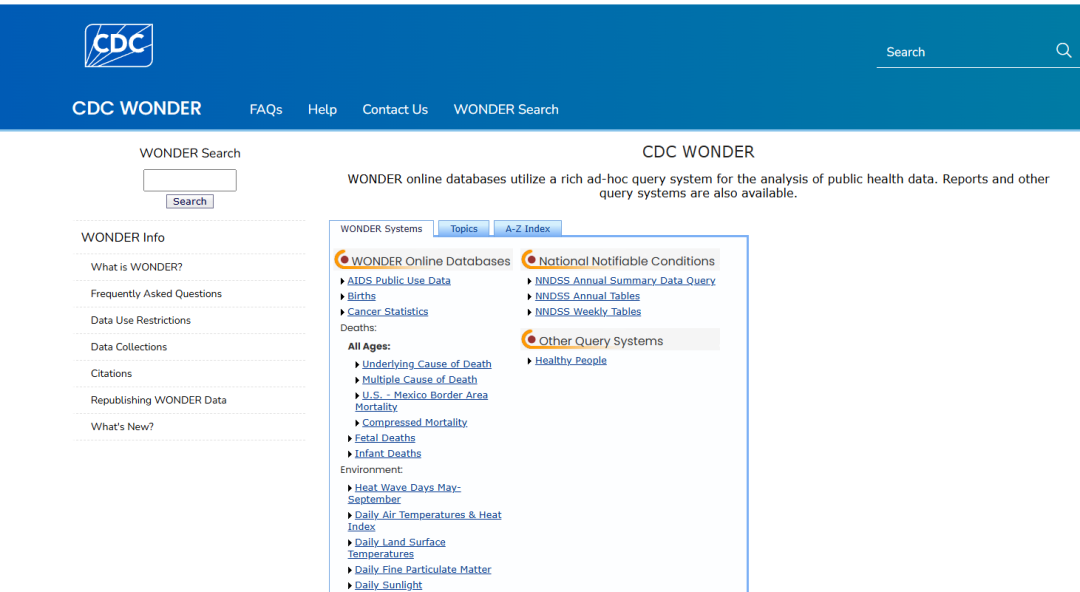The width and height of the screenshot is (1080, 592).
Task: Click the orange icon beside WONDER Online Databases
Action: [342, 260]
